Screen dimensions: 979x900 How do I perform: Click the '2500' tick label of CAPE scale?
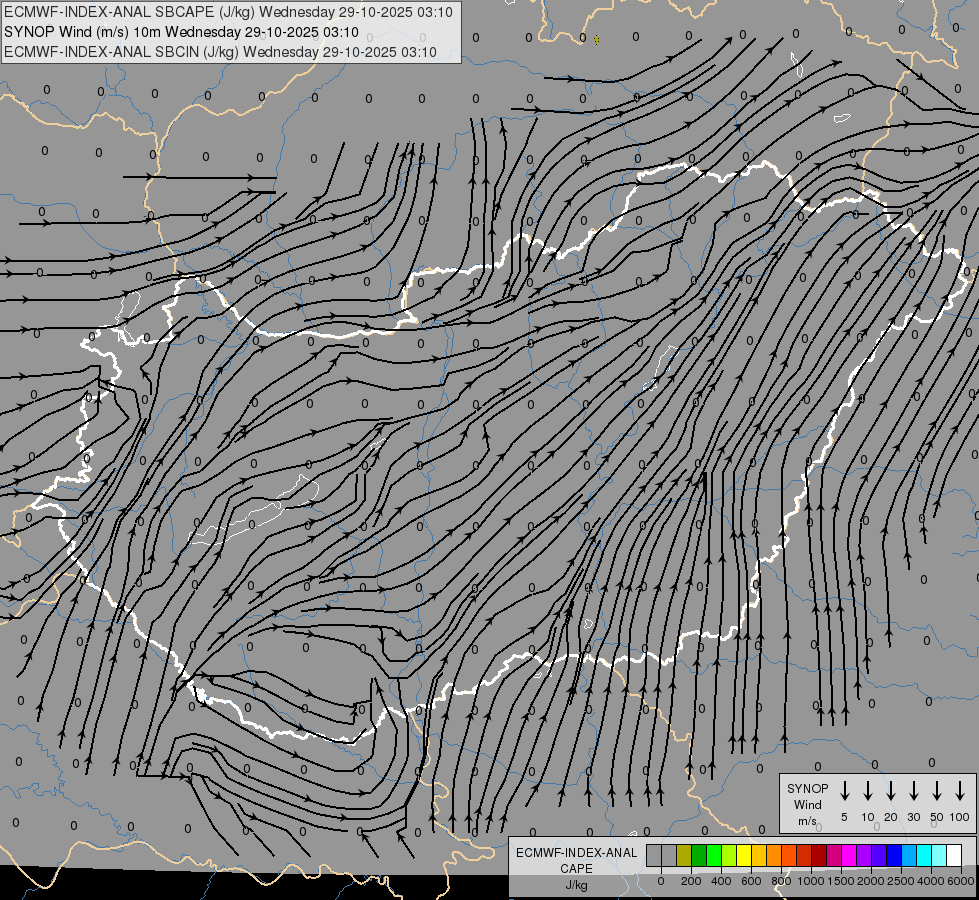901,881
